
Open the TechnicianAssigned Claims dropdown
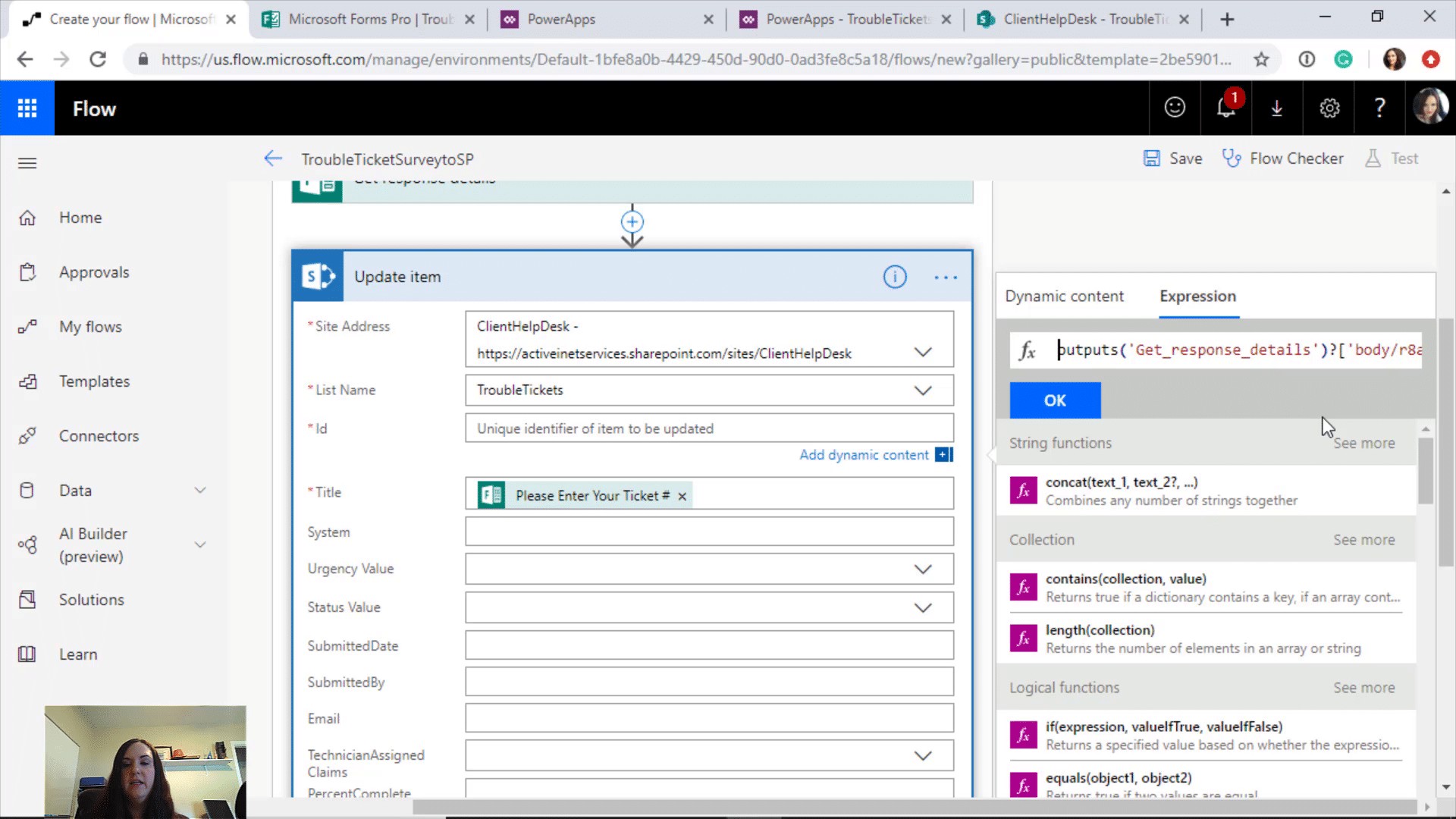click(x=923, y=756)
